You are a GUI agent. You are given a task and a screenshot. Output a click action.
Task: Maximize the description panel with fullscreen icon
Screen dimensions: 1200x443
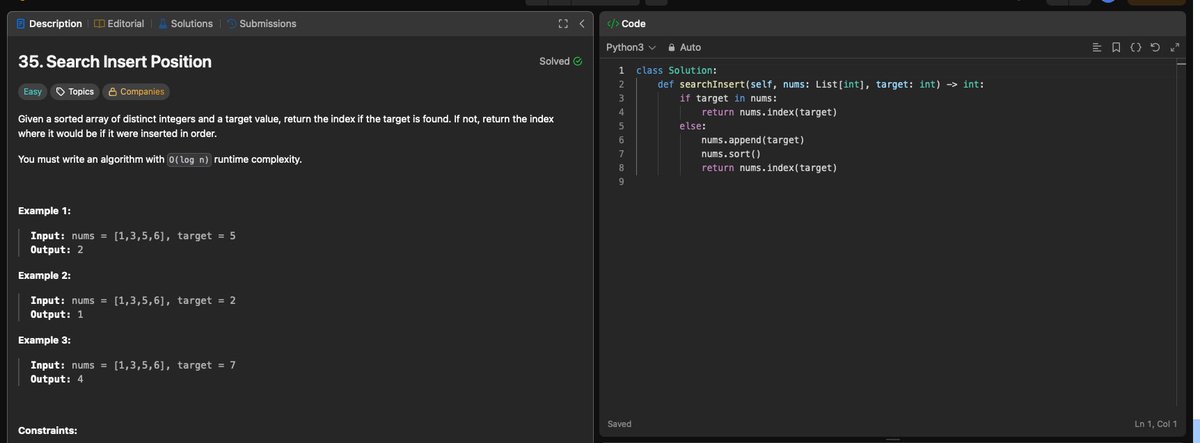pyautogui.click(x=563, y=23)
